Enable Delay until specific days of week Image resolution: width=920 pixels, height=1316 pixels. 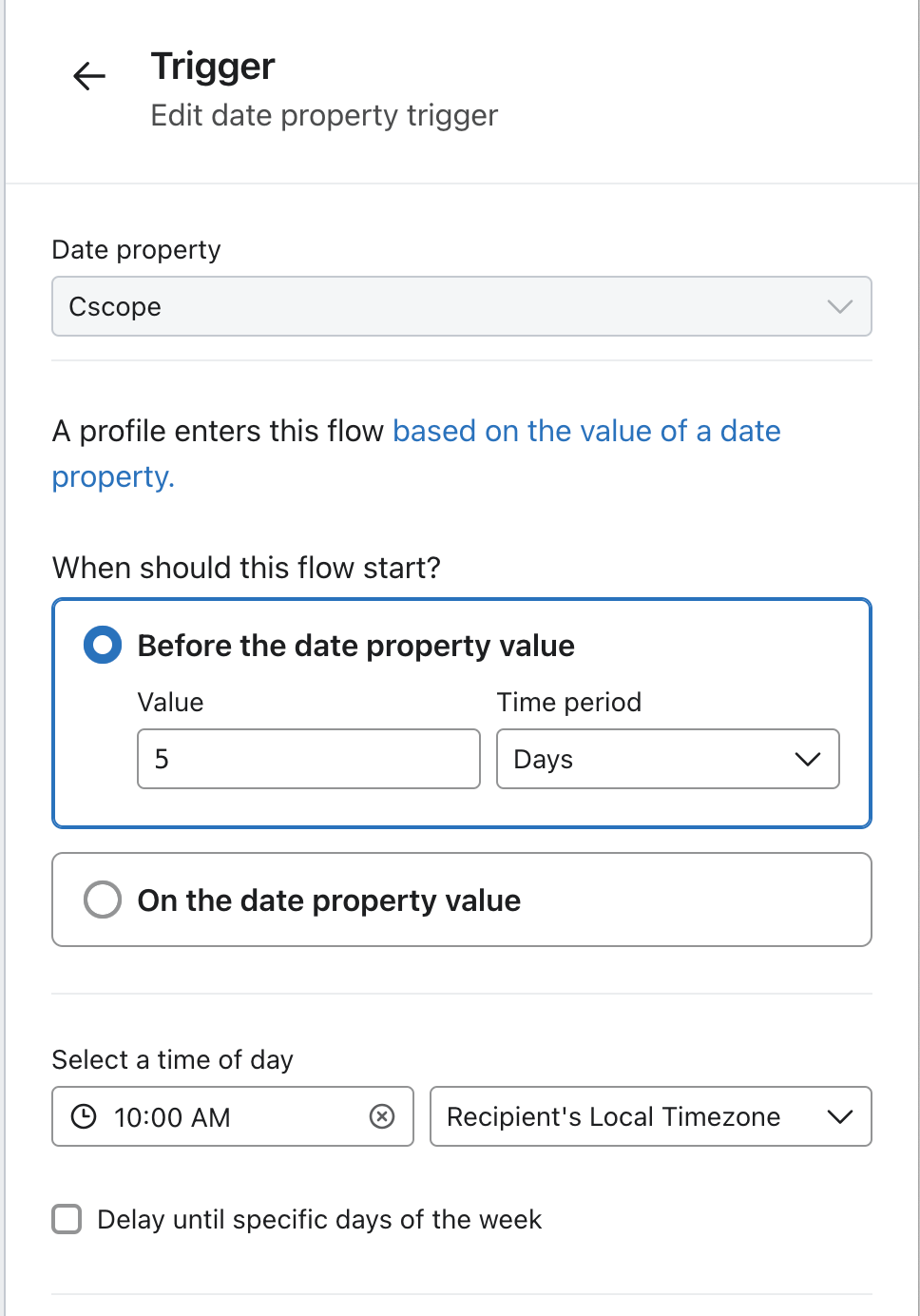[x=67, y=1219]
